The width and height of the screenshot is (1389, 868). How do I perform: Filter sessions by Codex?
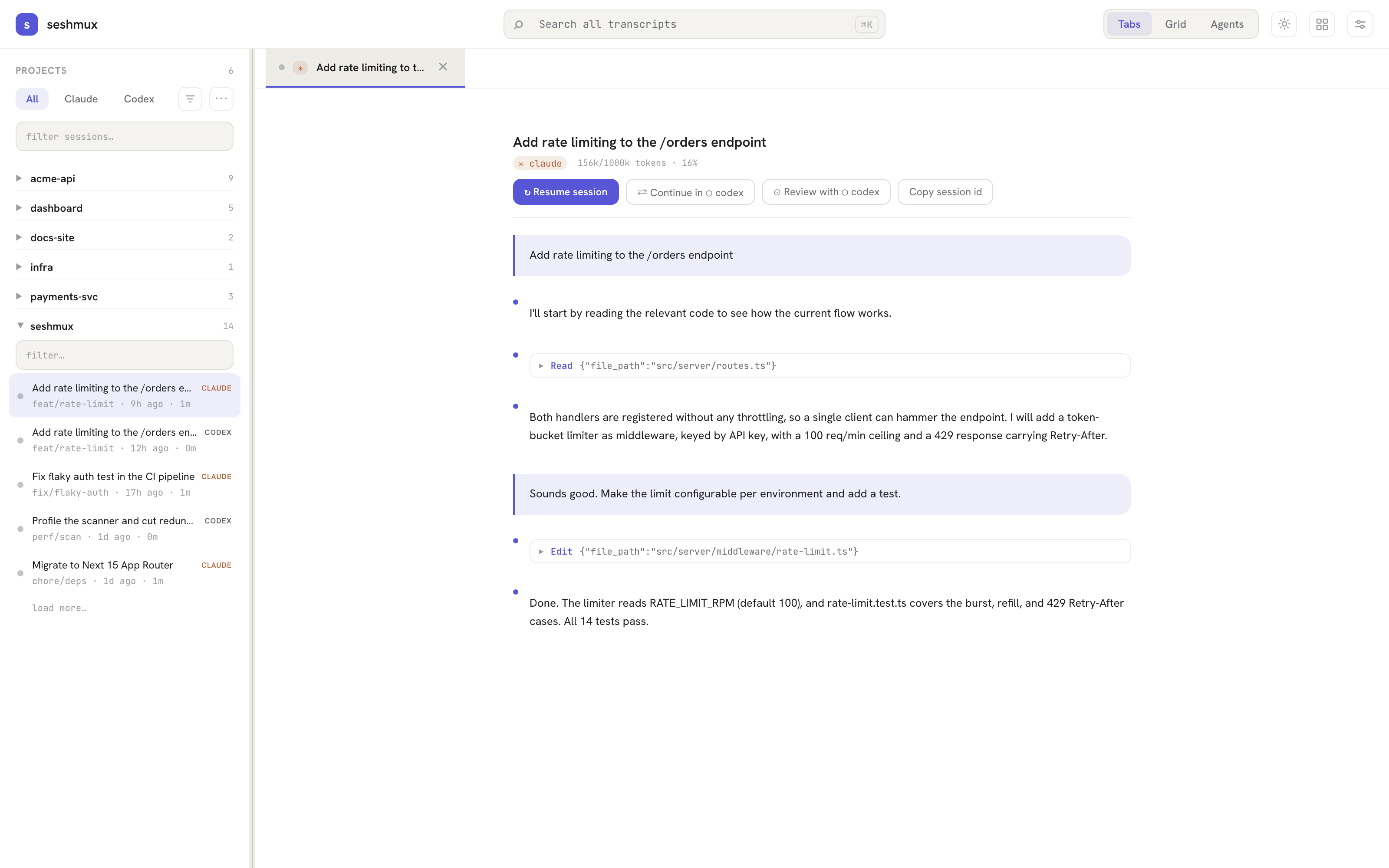(139, 99)
